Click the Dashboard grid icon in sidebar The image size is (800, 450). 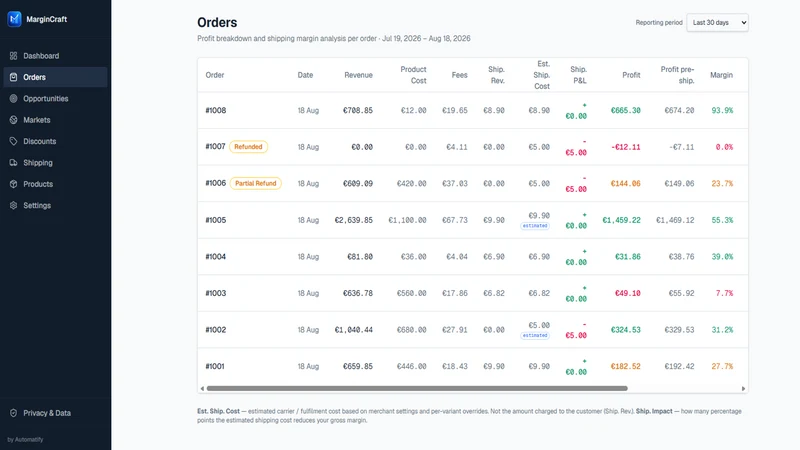[x=13, y=56]
